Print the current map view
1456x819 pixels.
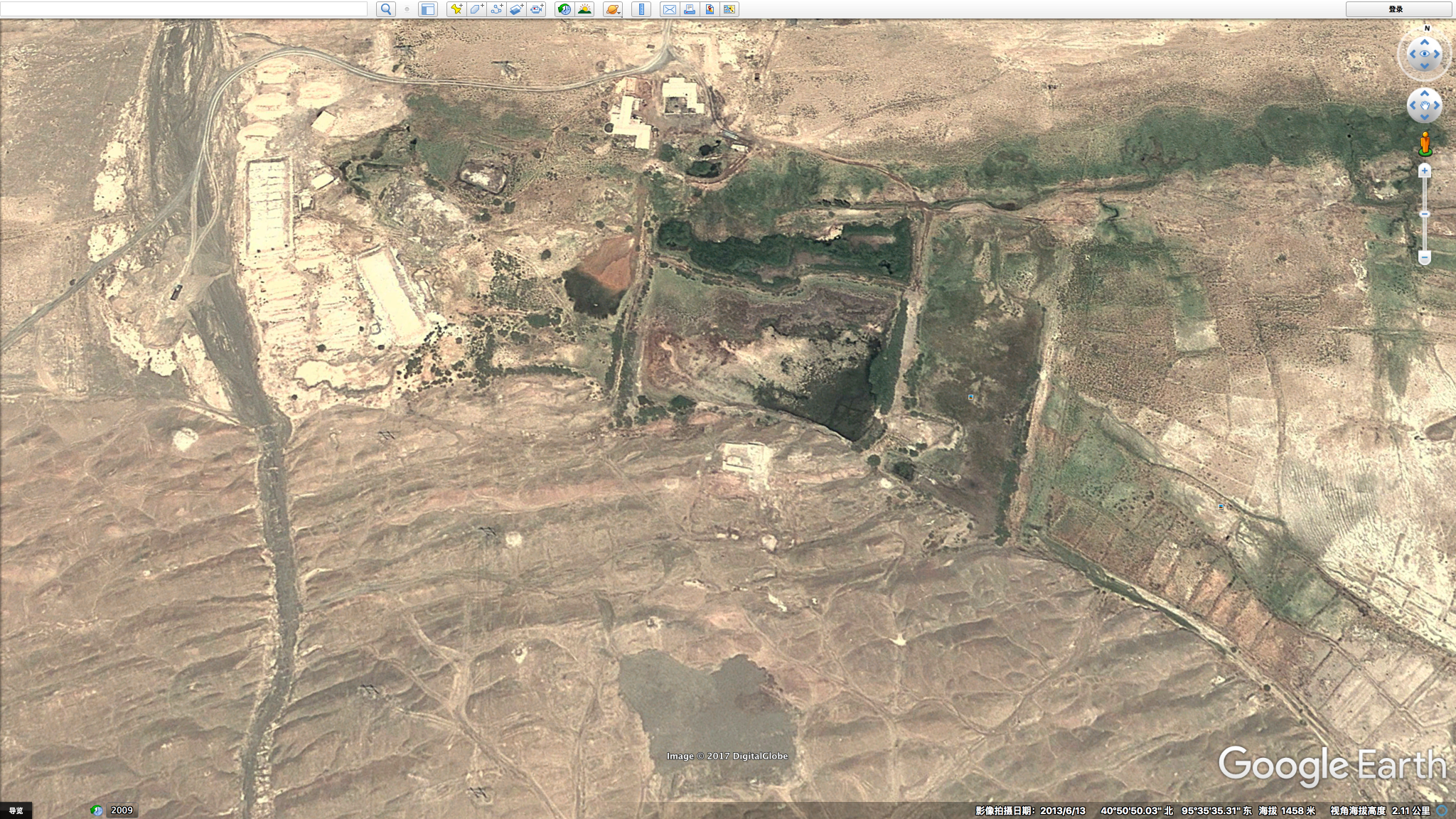tap(689, 9)
